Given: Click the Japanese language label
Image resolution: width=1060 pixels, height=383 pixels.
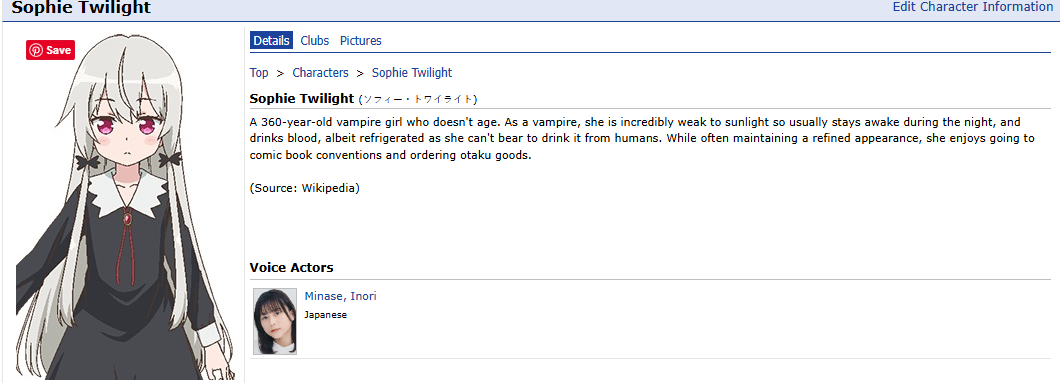Looking at the screenshot, I should (325, 315).
